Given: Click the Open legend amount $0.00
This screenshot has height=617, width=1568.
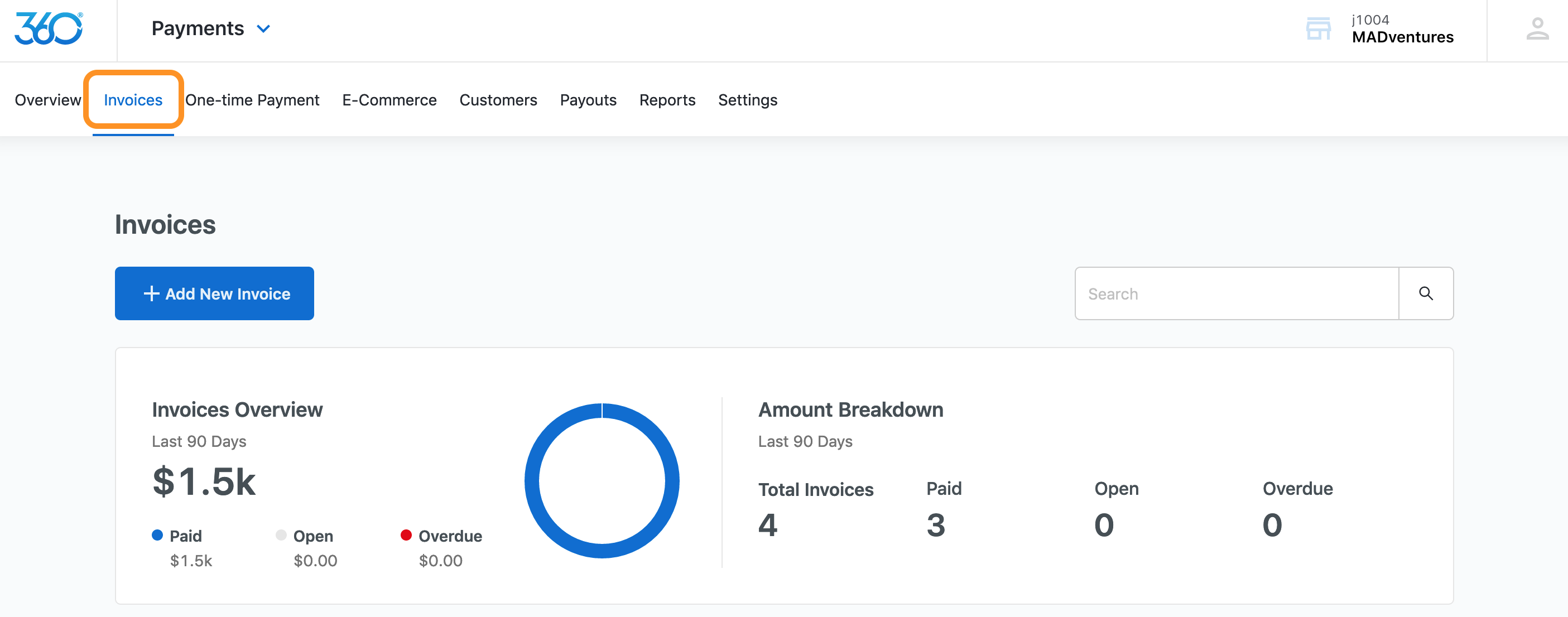Looking at the screenshot, I should pos(315,561).
